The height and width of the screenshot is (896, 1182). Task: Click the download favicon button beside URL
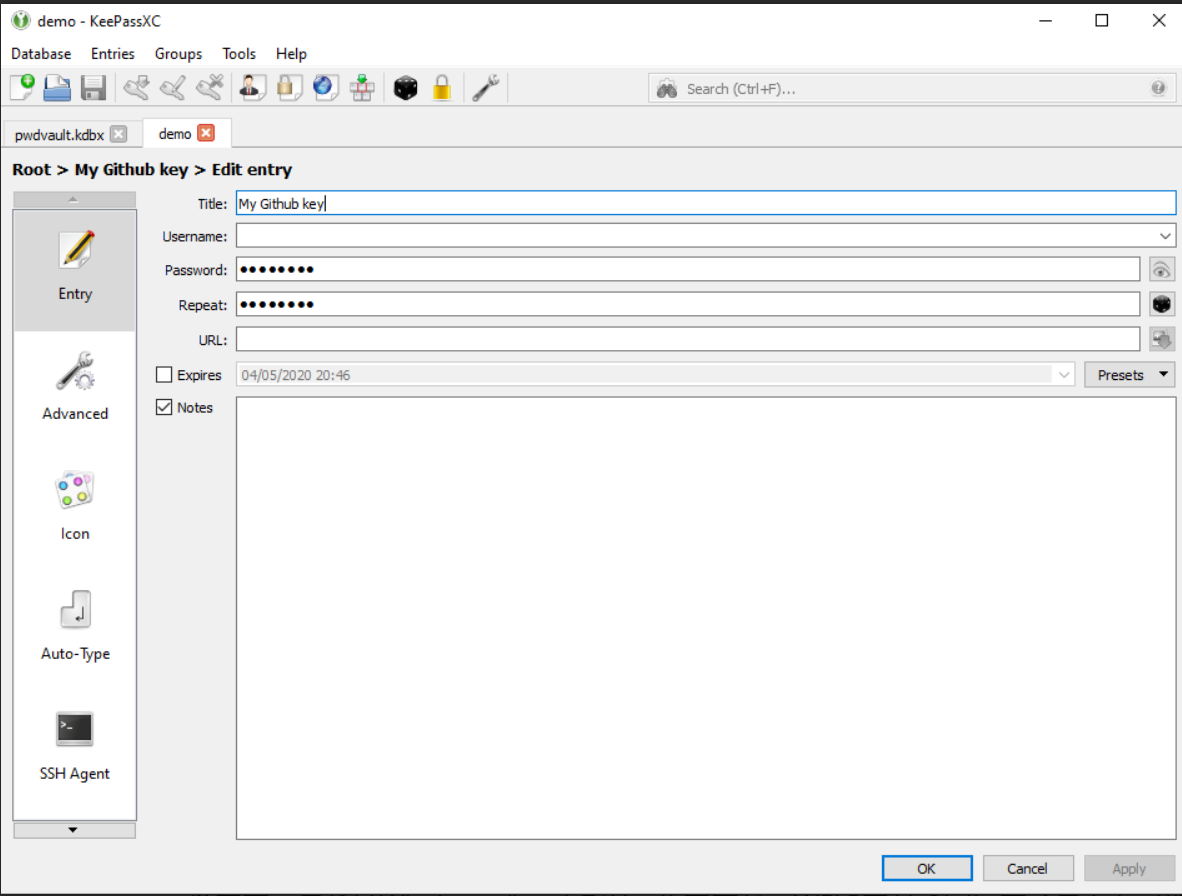(1162, 339)
